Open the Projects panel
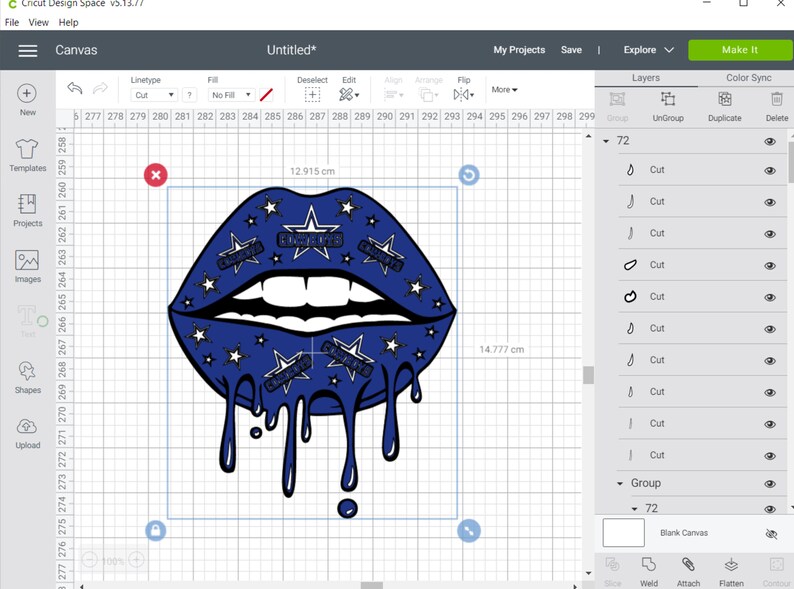This screenshot has height=589, width=794. point(27,211)
